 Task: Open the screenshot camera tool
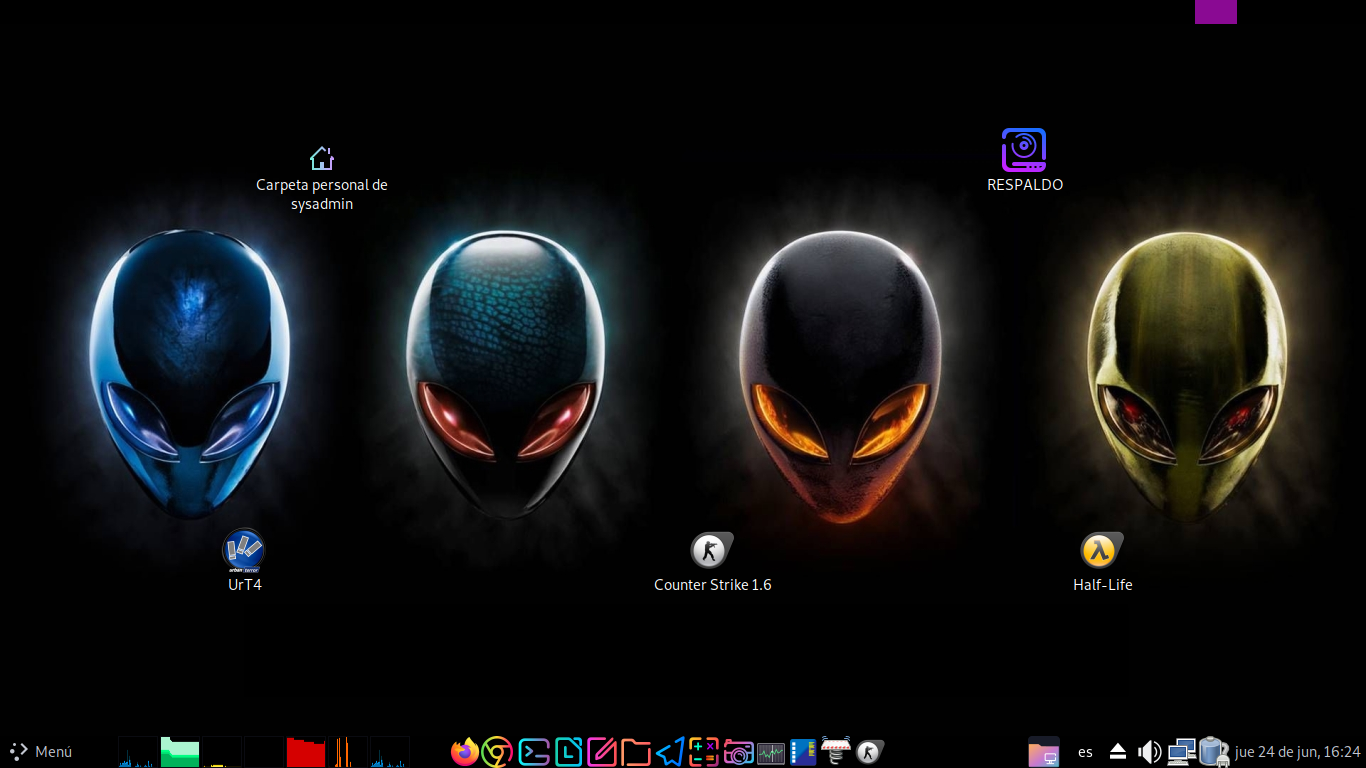[738, 751]
